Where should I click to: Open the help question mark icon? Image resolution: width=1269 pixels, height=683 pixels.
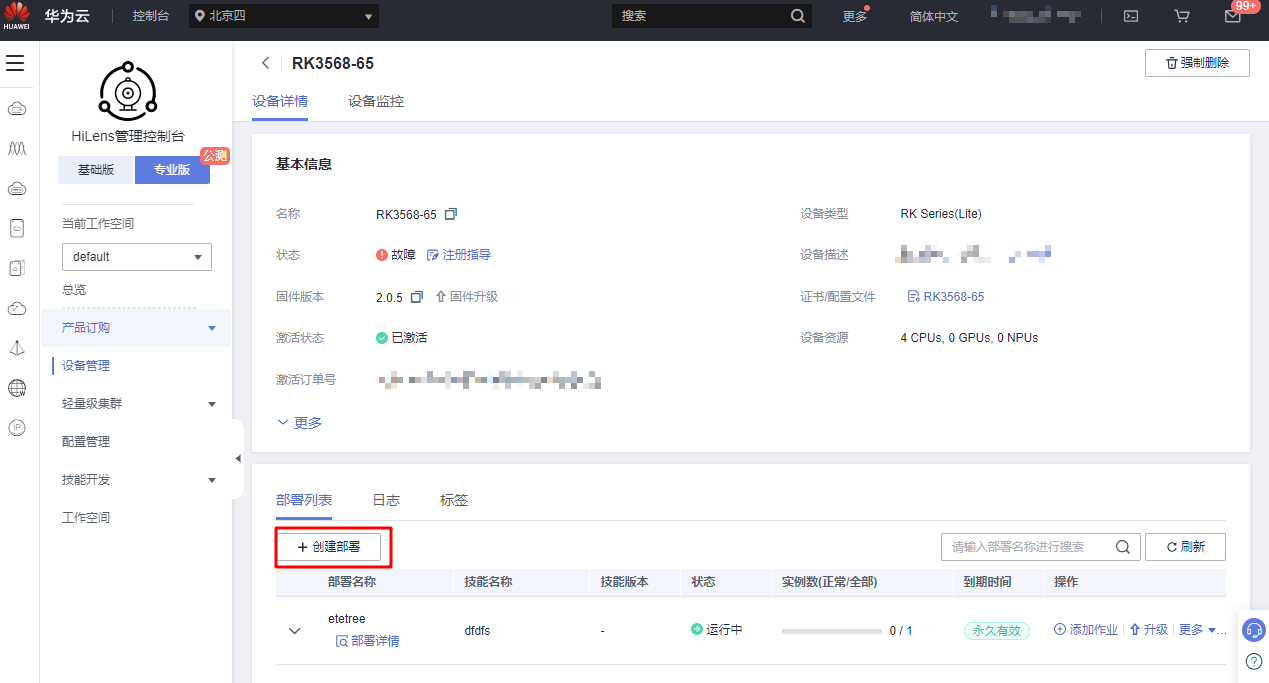1253,661
